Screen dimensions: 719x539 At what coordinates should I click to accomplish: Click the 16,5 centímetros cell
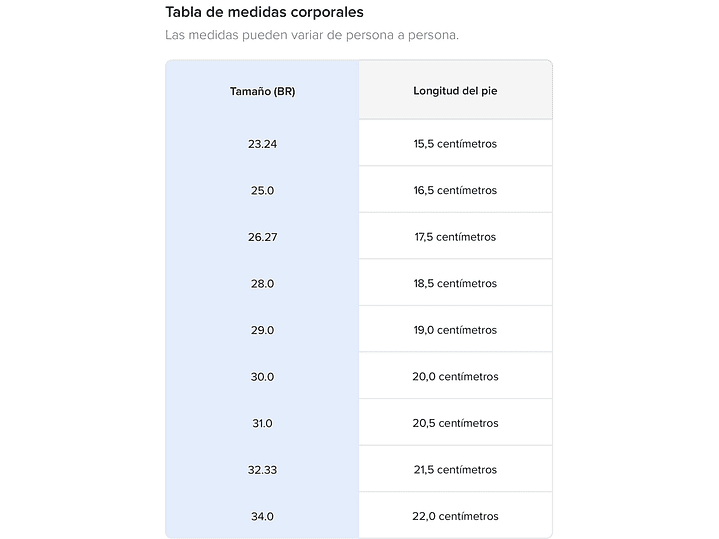pyautogui.click(x=455, y=190)
